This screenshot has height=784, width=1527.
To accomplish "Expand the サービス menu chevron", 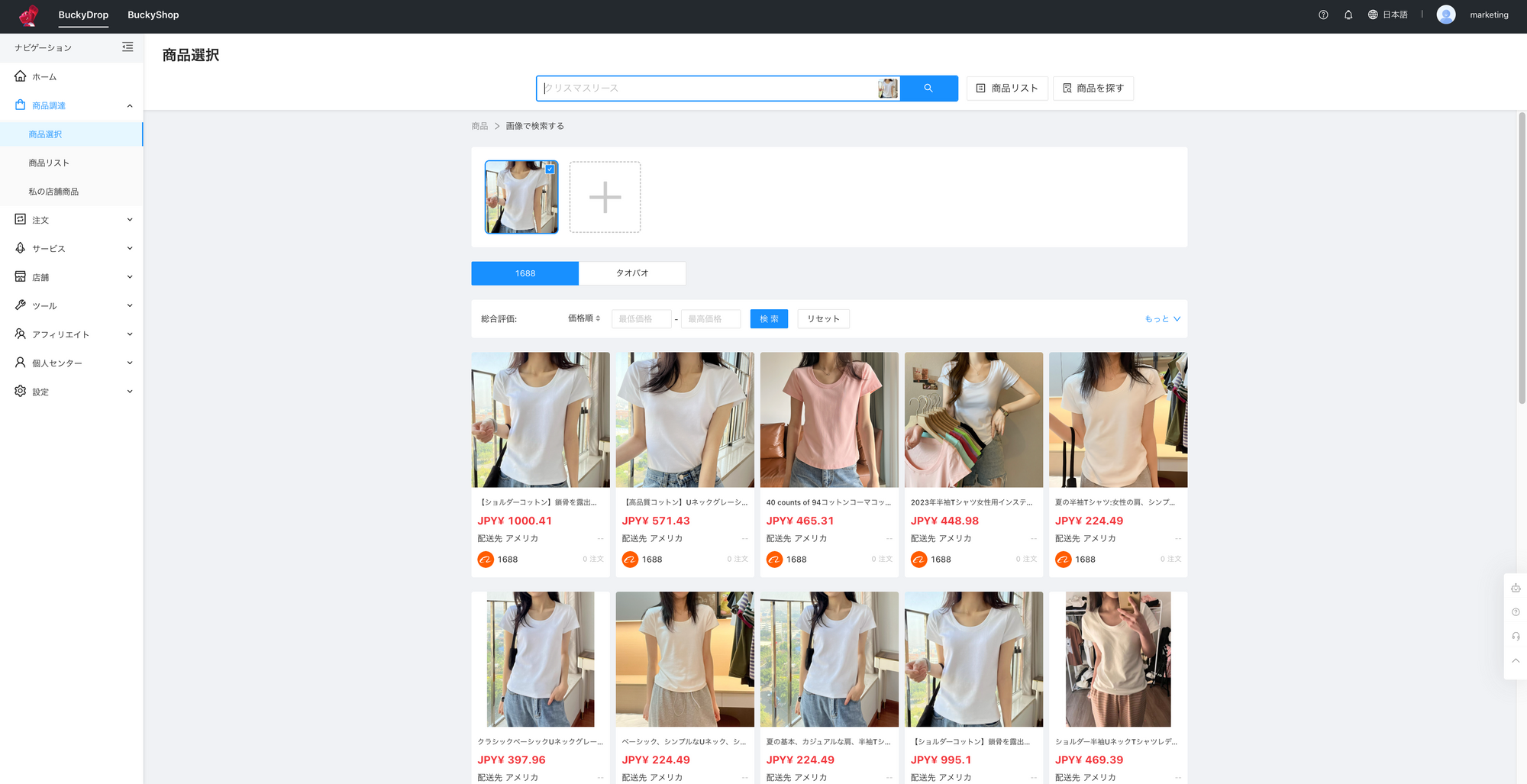I will [x=130, y=248].
